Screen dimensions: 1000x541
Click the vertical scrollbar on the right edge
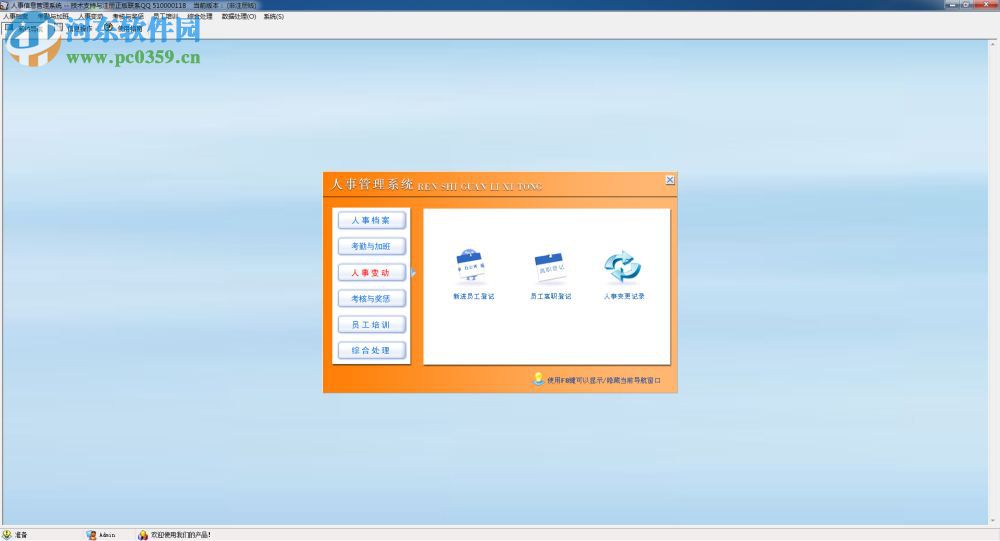992,282
